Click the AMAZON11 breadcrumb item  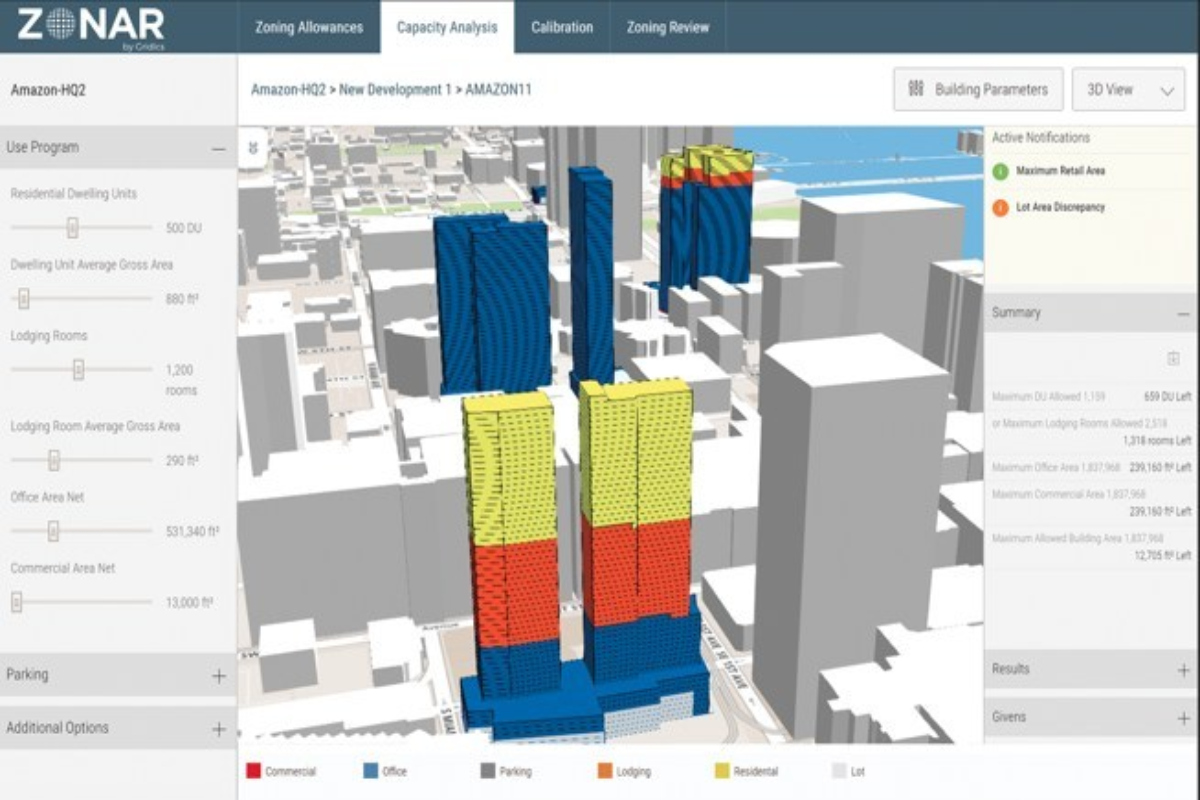(x=498, y=89)
